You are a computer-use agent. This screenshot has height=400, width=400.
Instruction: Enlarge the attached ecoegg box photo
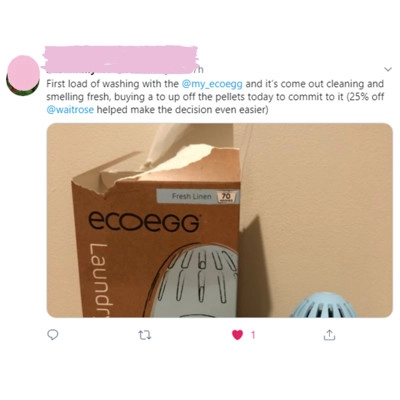pyautogui.click(x=220, y=220)
